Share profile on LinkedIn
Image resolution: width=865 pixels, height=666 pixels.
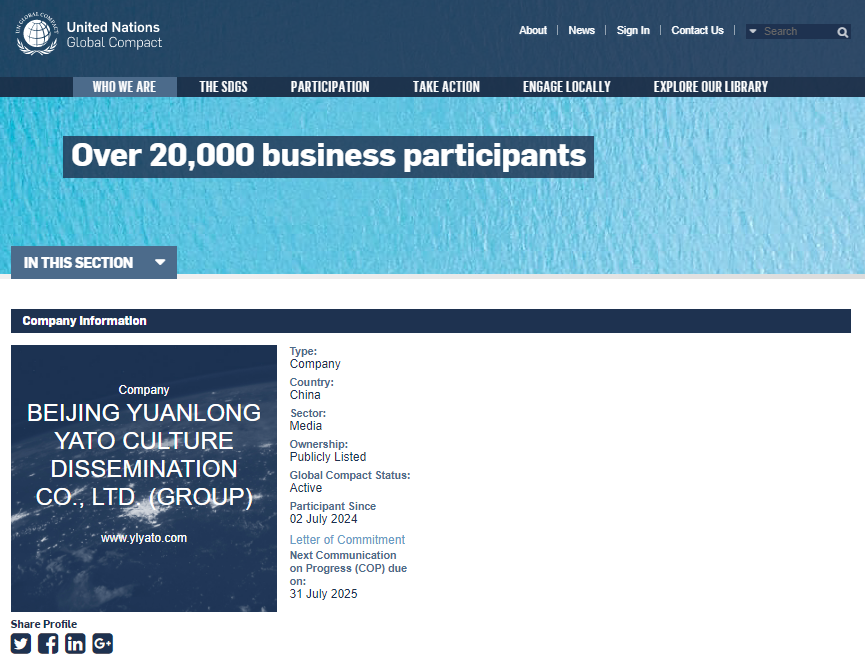click(75, 643)
